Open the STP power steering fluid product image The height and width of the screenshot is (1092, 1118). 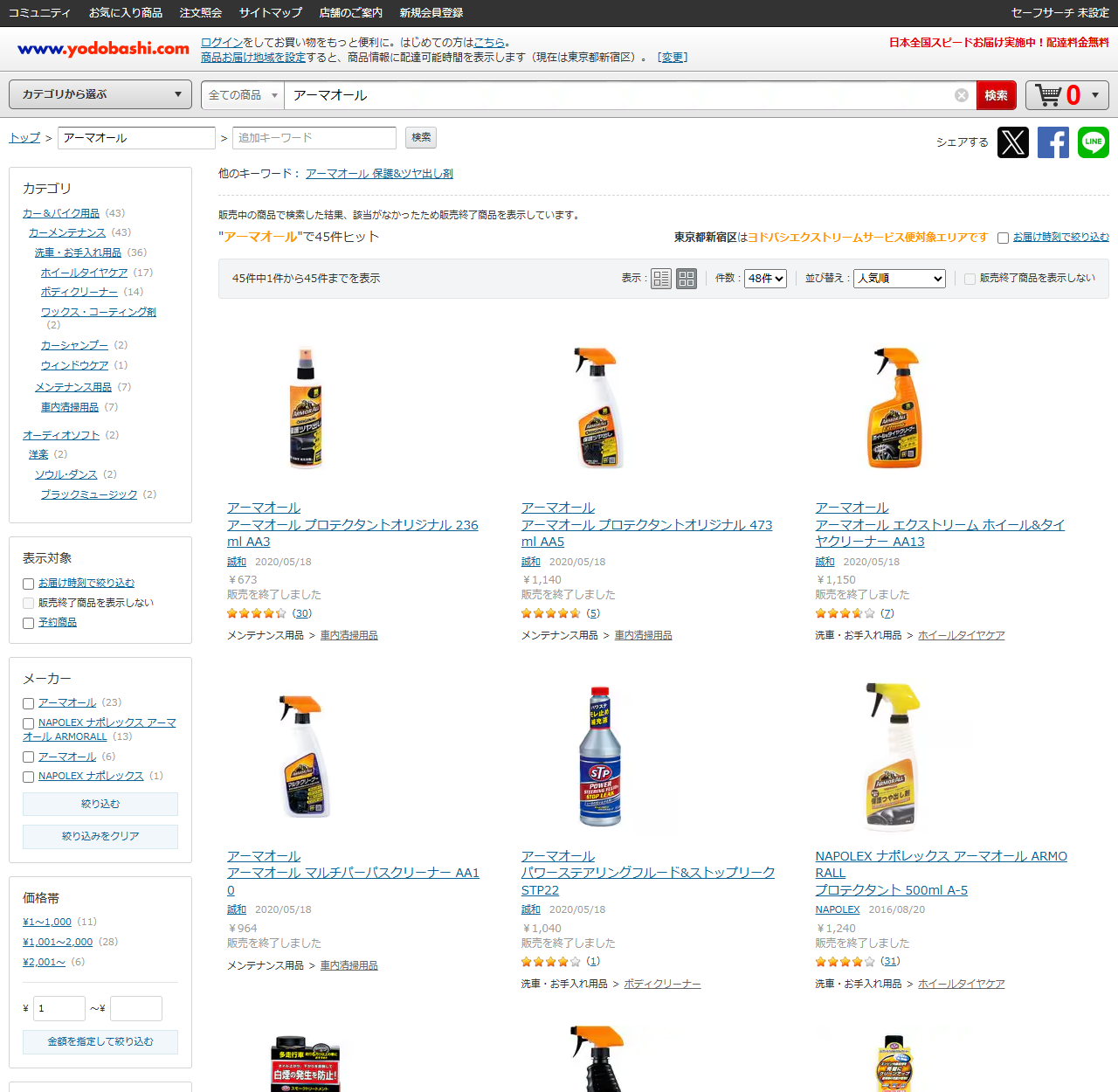point(600,757)
